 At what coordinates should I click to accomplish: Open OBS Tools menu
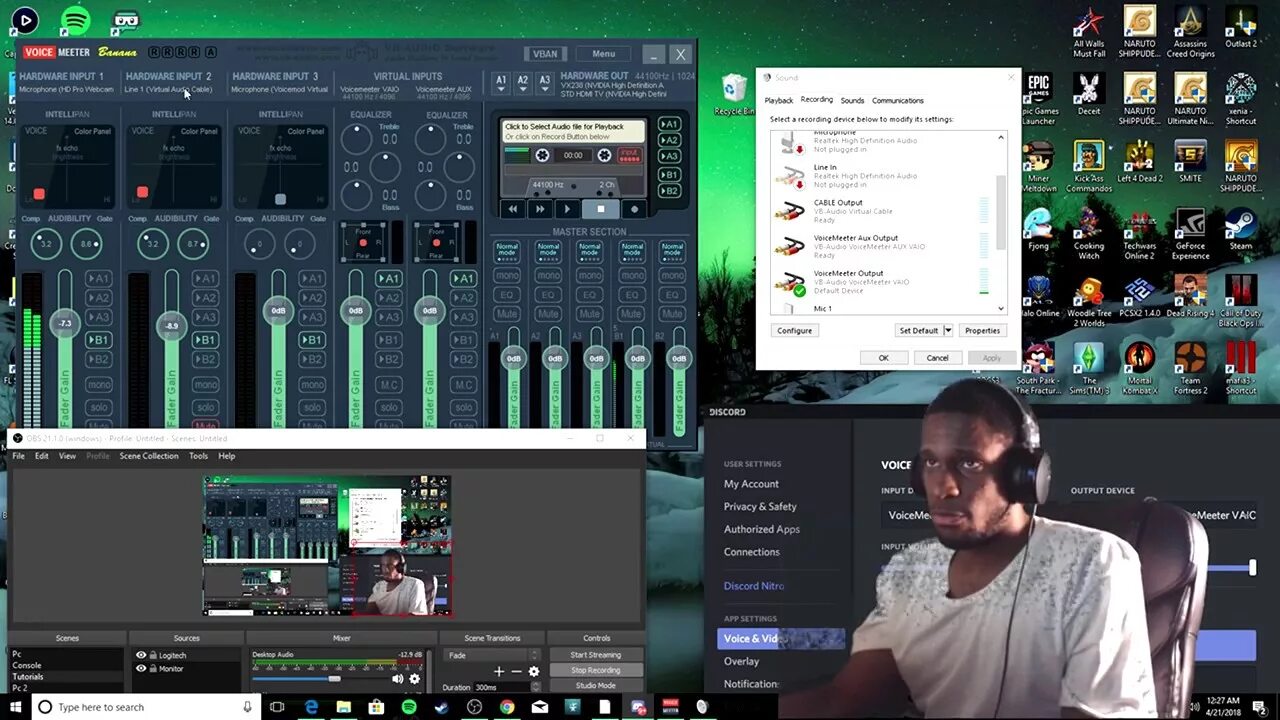198,456
